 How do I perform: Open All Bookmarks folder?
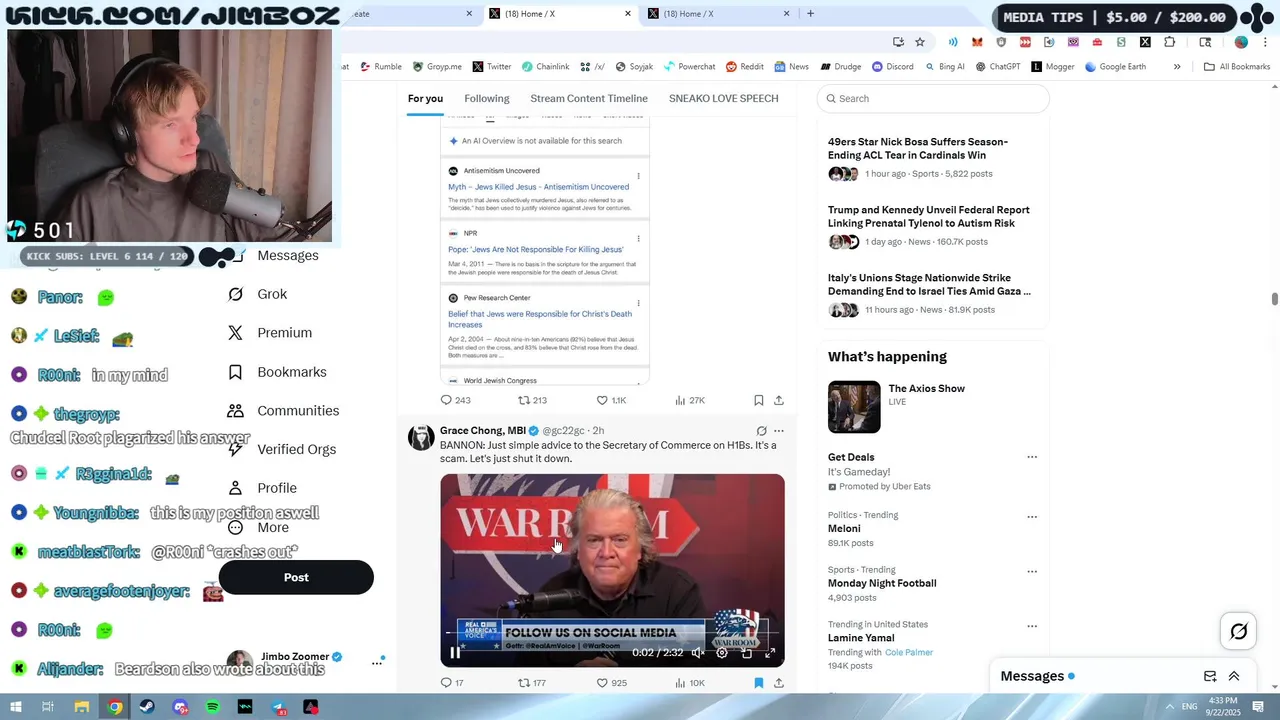1237,66
